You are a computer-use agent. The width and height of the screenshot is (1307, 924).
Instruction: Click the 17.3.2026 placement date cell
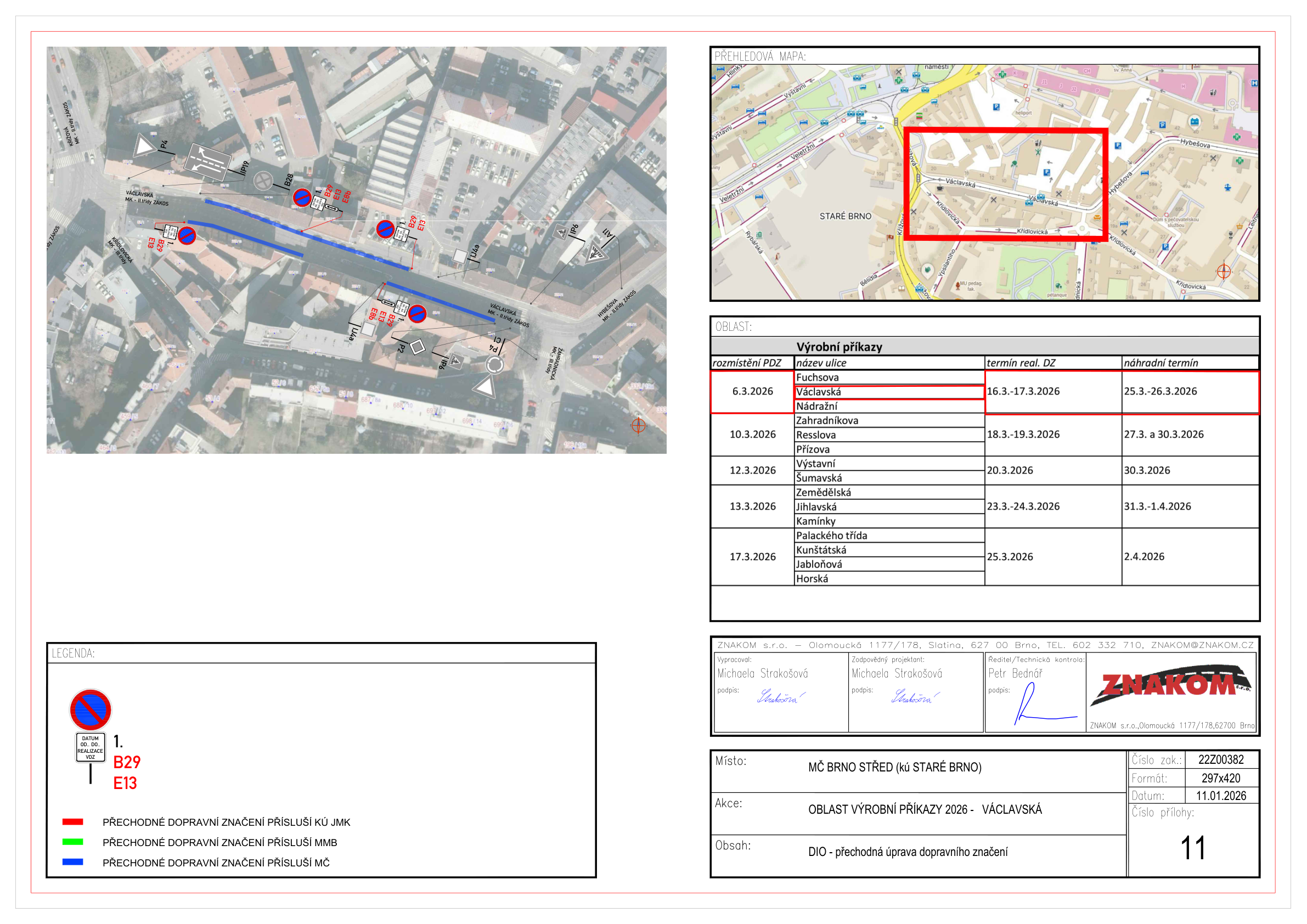(x=753, y=557)
